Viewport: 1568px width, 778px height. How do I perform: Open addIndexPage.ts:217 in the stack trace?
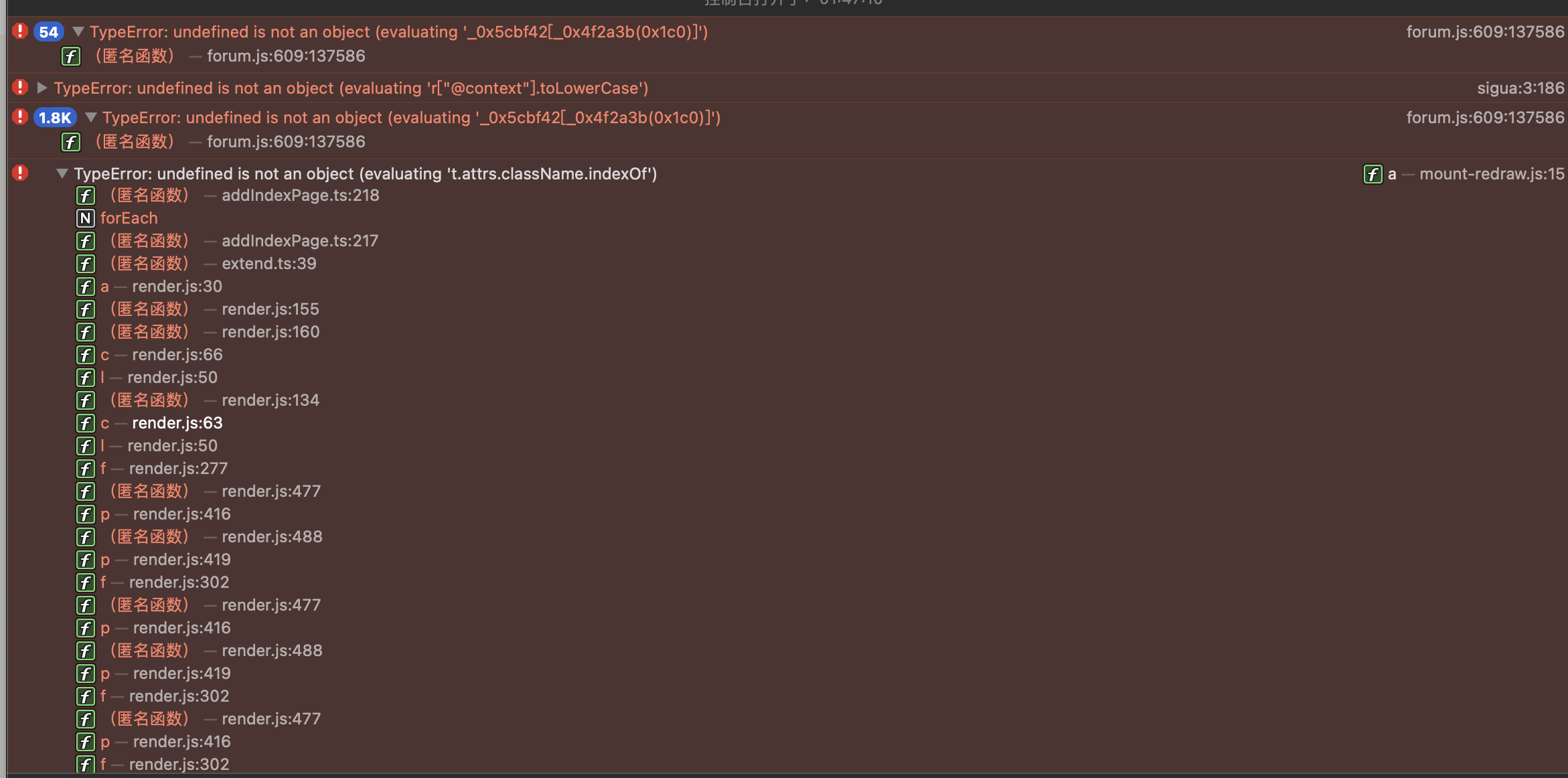tap(300, 241)
